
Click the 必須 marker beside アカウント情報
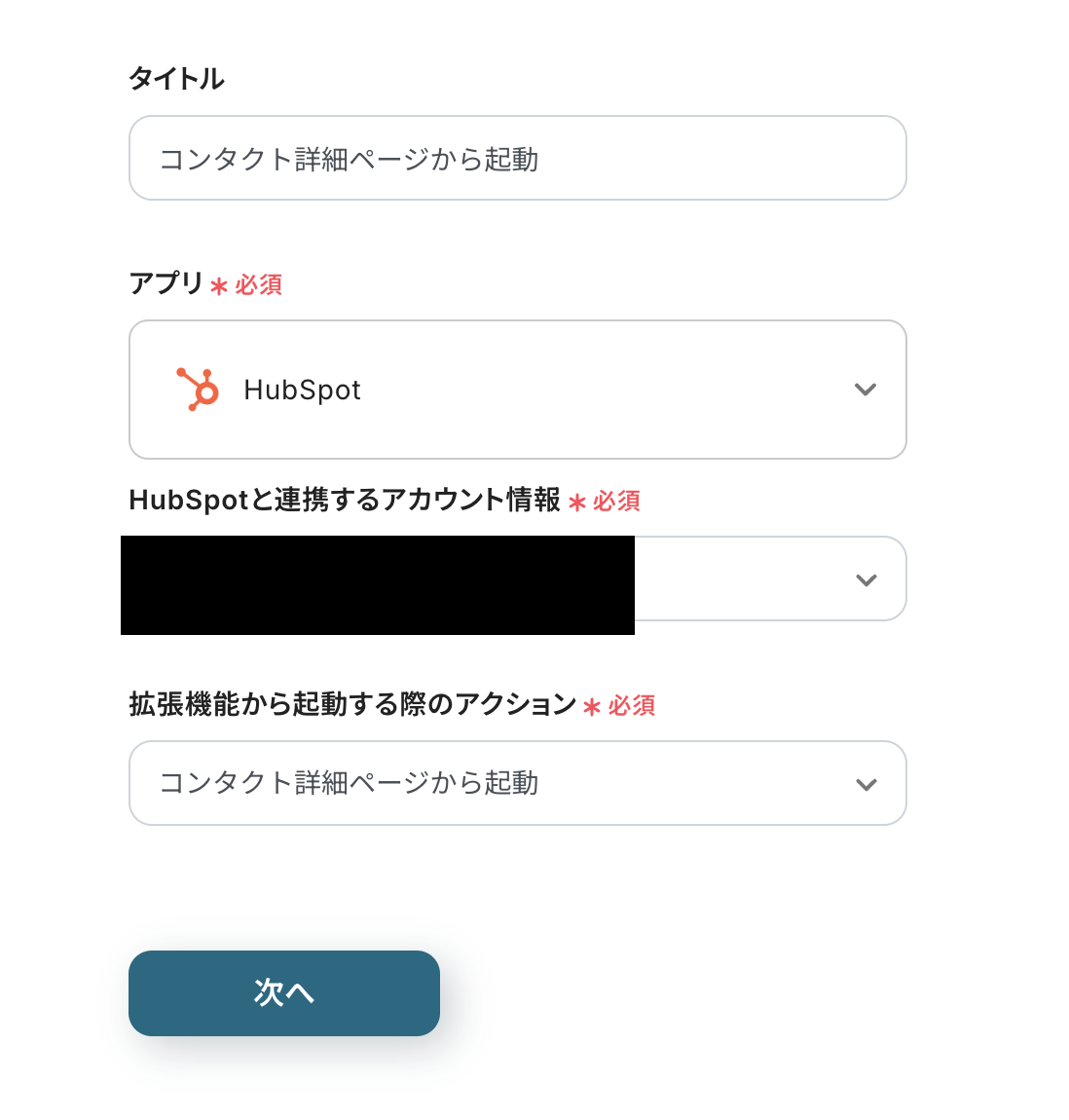point(616,502)
